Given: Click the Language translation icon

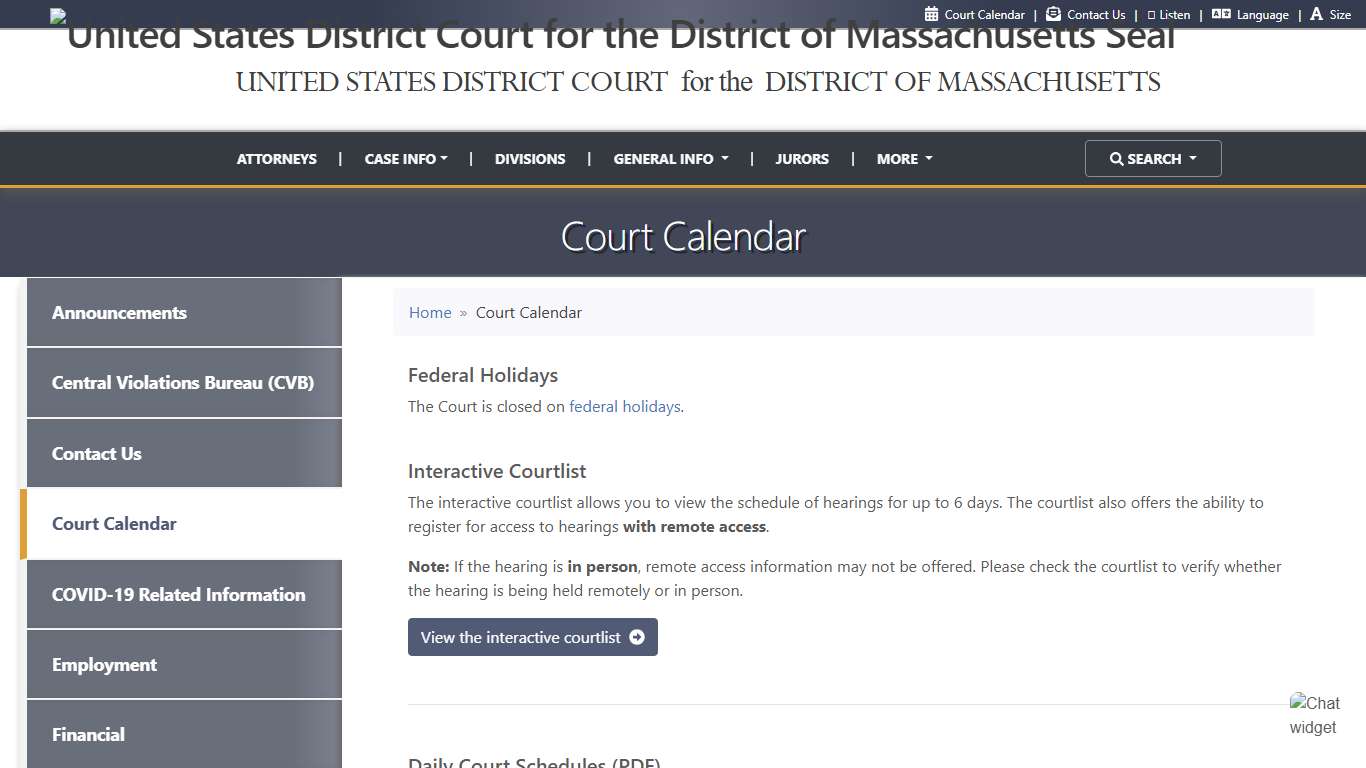Looking at the screenshot, I should click(x=1221, y=14).
